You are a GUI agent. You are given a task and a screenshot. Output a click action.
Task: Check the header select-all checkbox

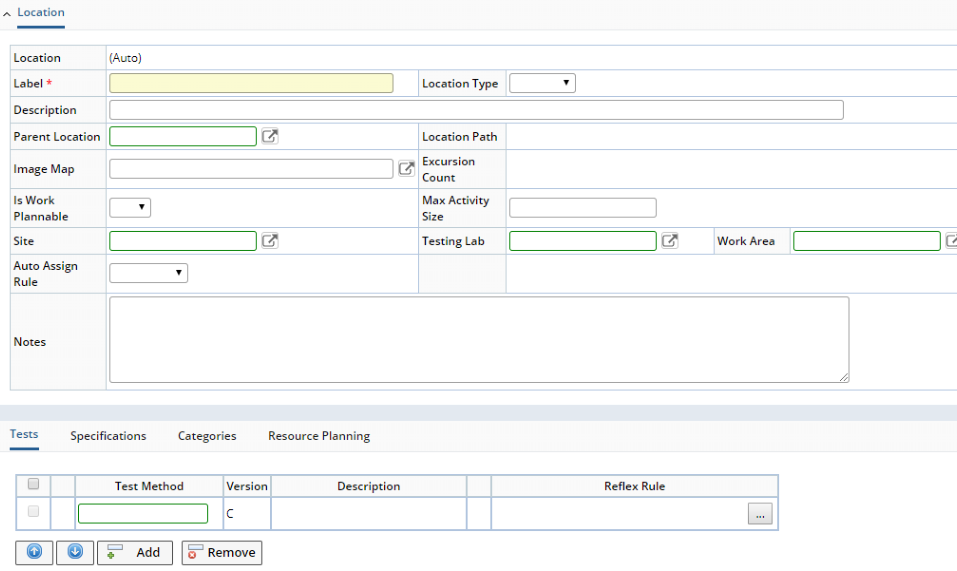(34, 484)
